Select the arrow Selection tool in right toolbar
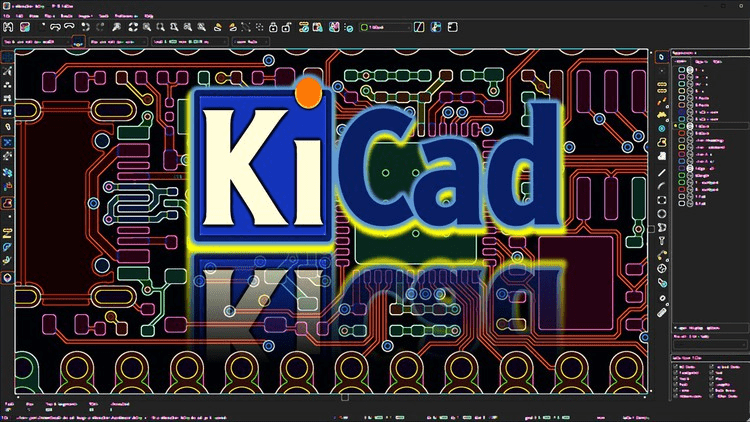 662,57
